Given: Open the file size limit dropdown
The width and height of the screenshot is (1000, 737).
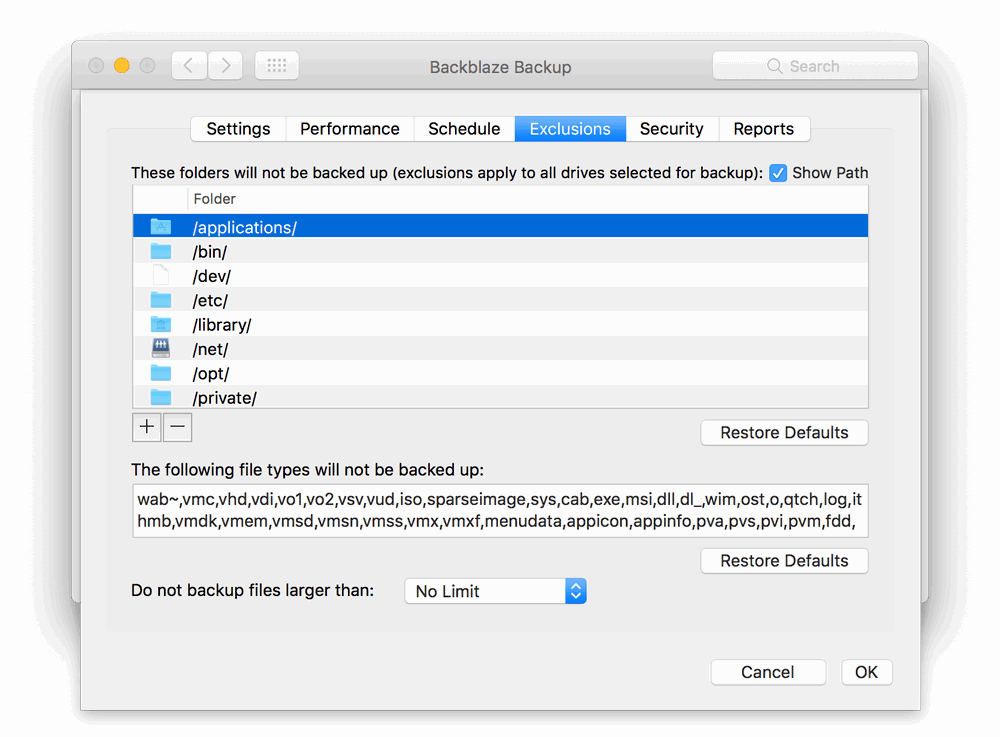Looking at the screenshot, I should (496, 591).
